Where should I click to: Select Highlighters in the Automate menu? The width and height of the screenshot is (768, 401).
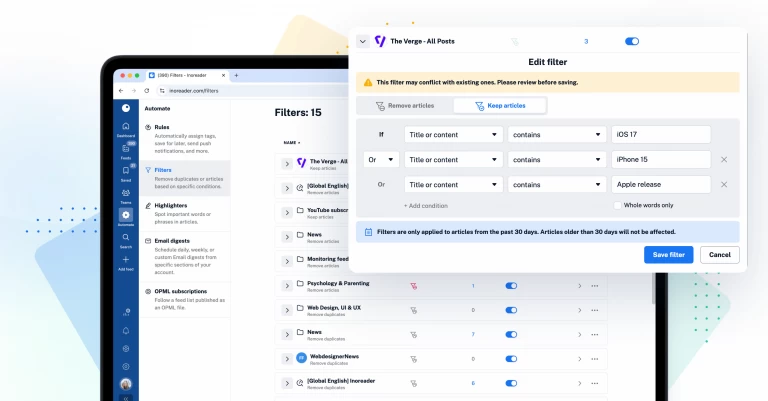coord(172,205)
